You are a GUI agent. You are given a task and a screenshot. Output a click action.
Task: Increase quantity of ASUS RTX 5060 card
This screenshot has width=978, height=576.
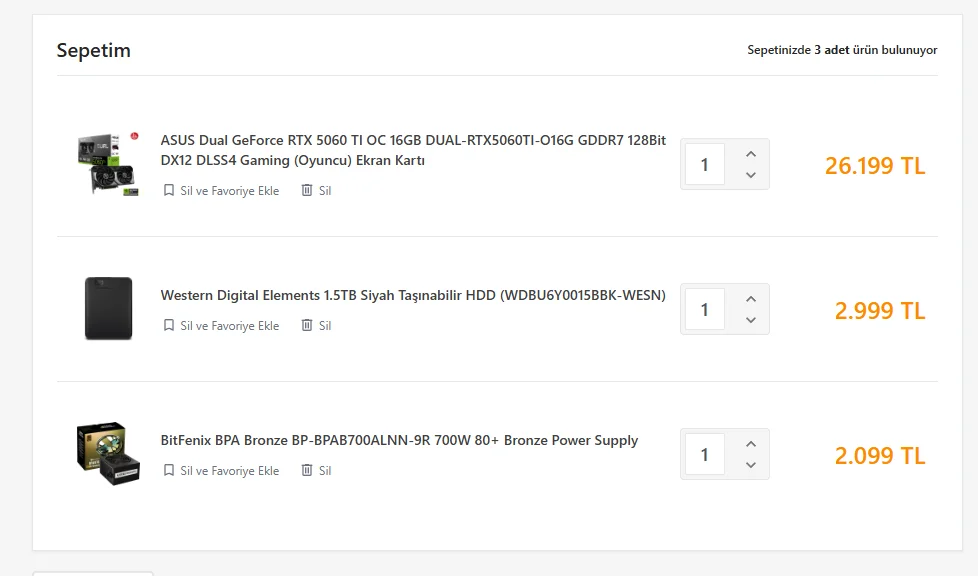pos(751,154)
